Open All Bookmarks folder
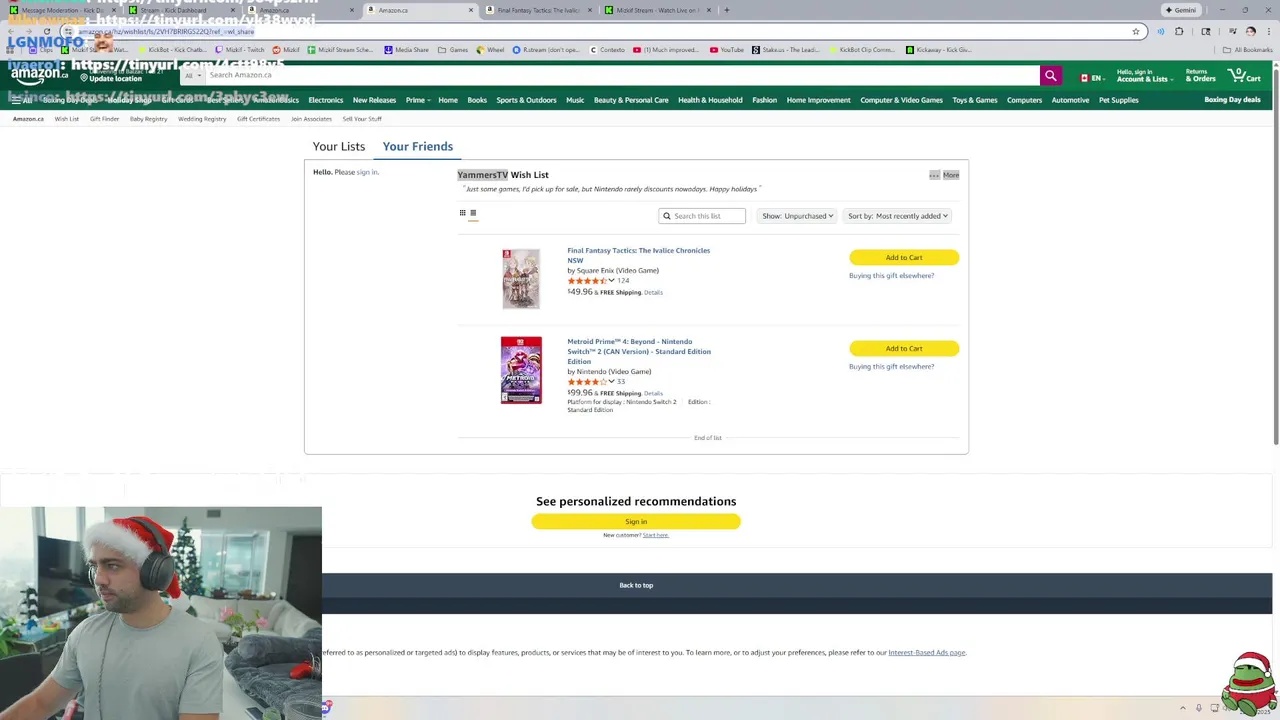 pyautogui.click(x=1248, y=49)
